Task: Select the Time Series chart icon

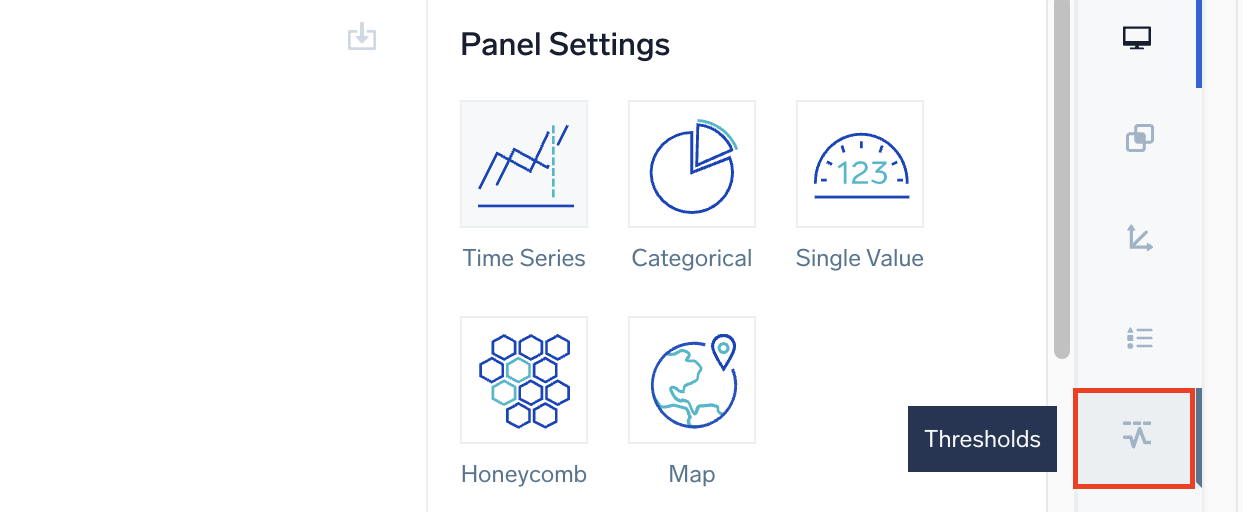Action: click(x=524, y=164)
